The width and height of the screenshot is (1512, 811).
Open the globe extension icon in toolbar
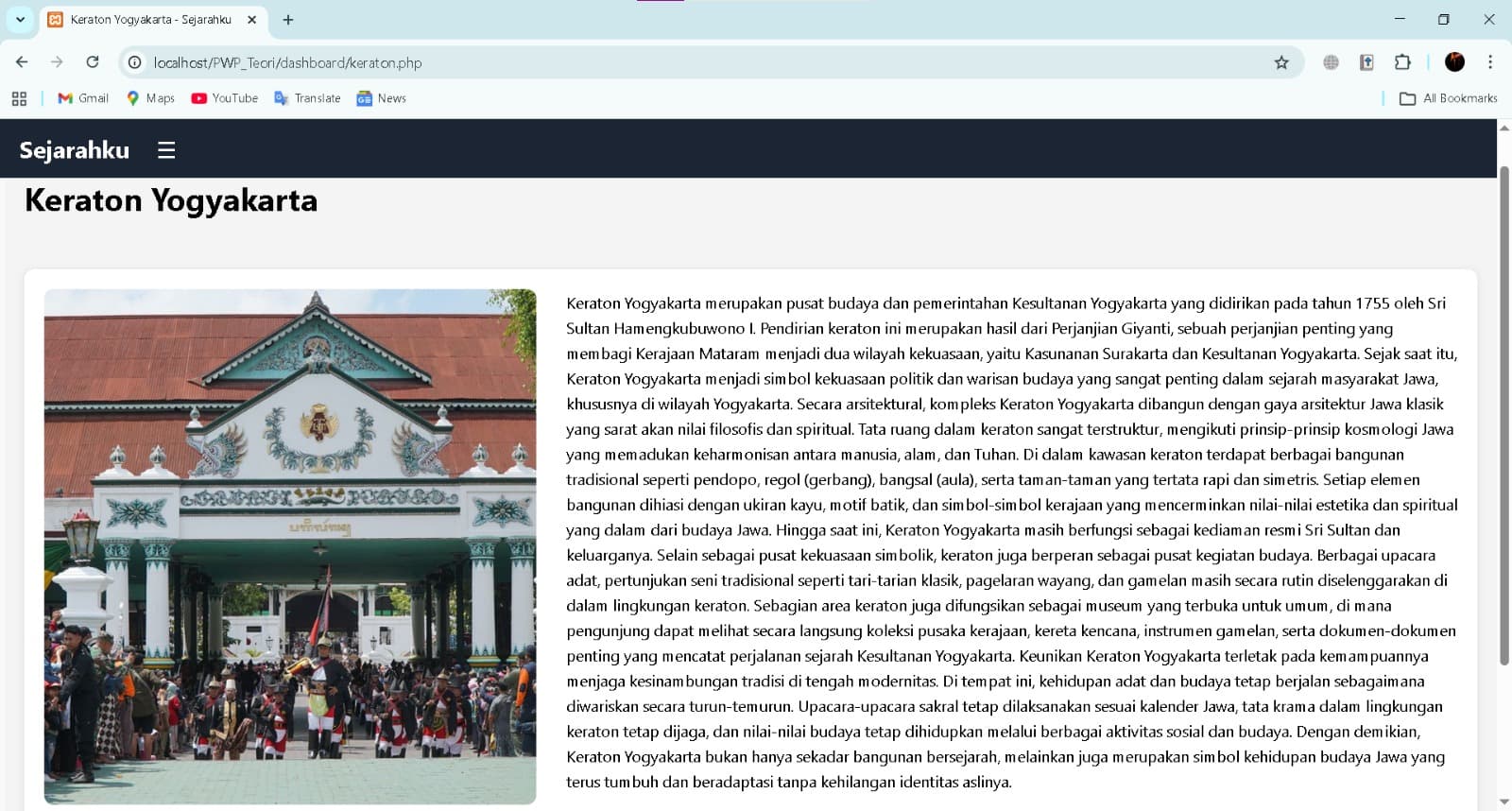pyautogui.click(x=1331, y=62)
